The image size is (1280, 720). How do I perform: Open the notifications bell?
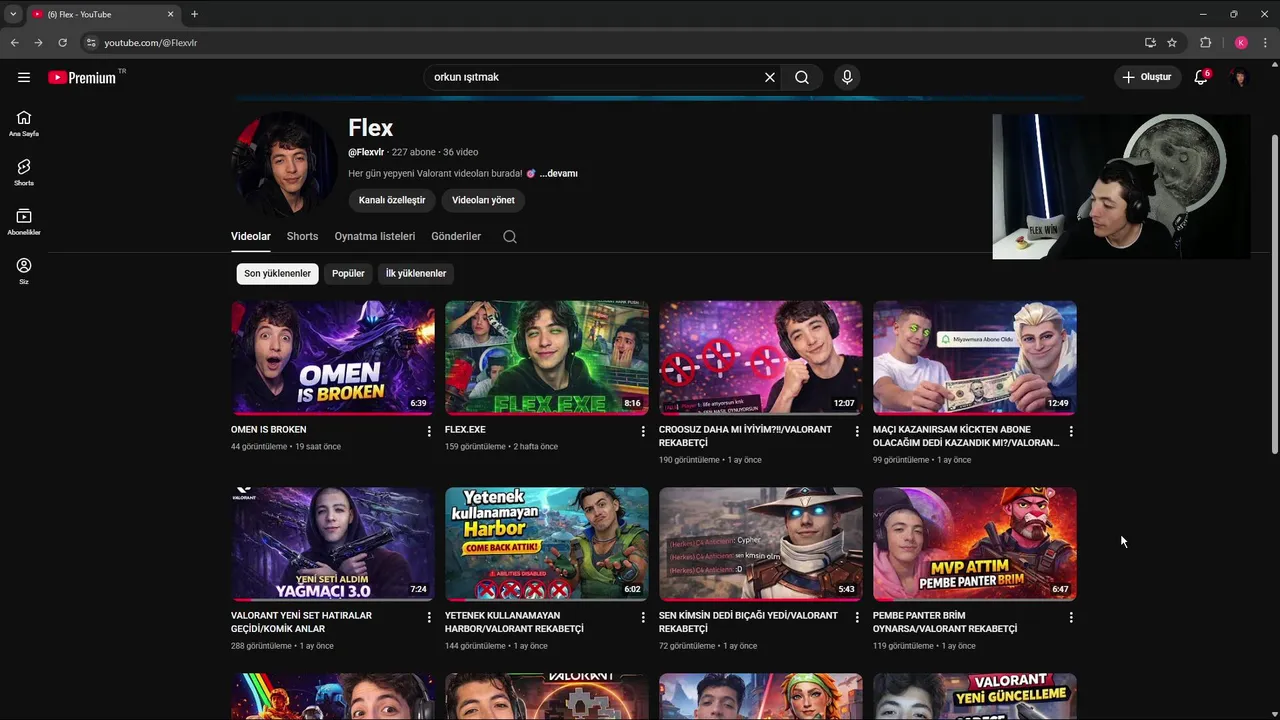(x=1201, y=77)
